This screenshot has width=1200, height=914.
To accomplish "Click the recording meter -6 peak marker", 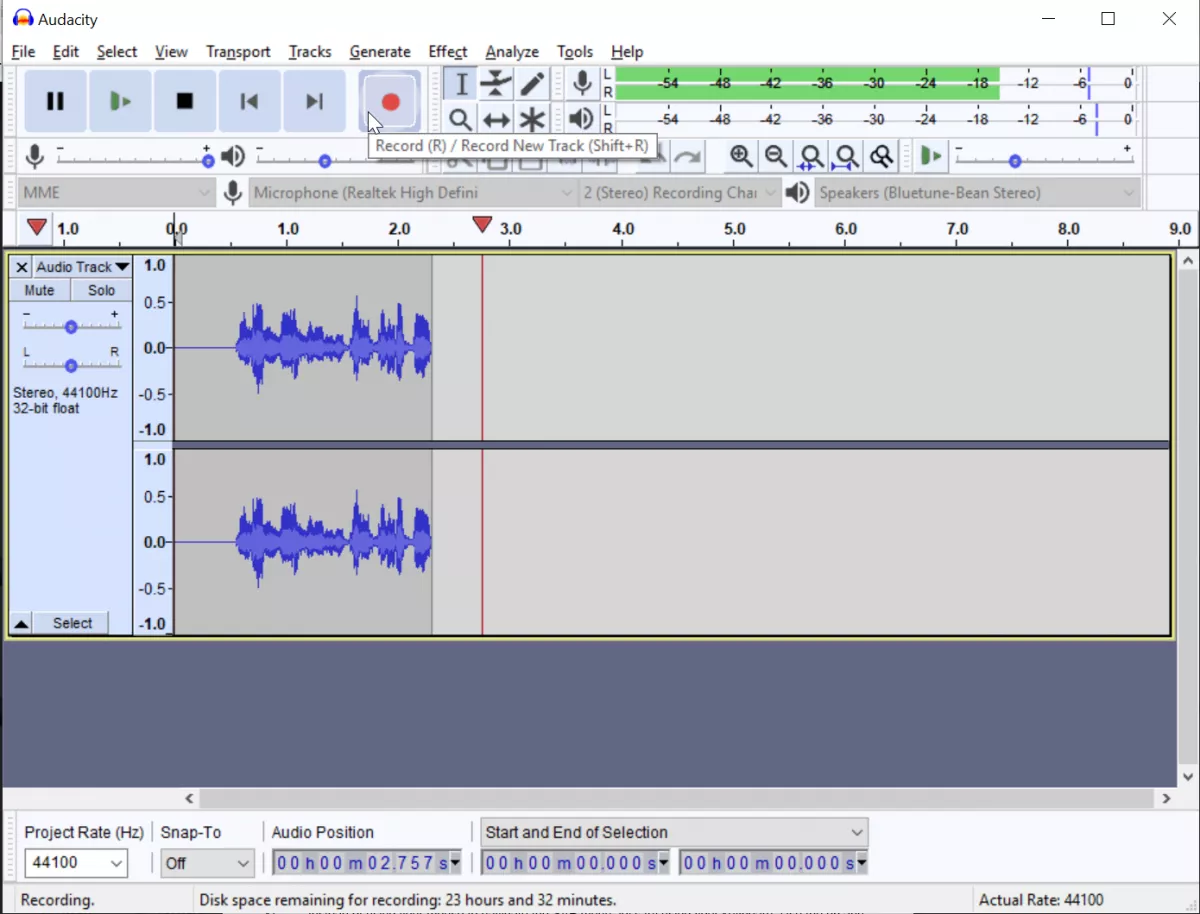I will coord(1089,84).
